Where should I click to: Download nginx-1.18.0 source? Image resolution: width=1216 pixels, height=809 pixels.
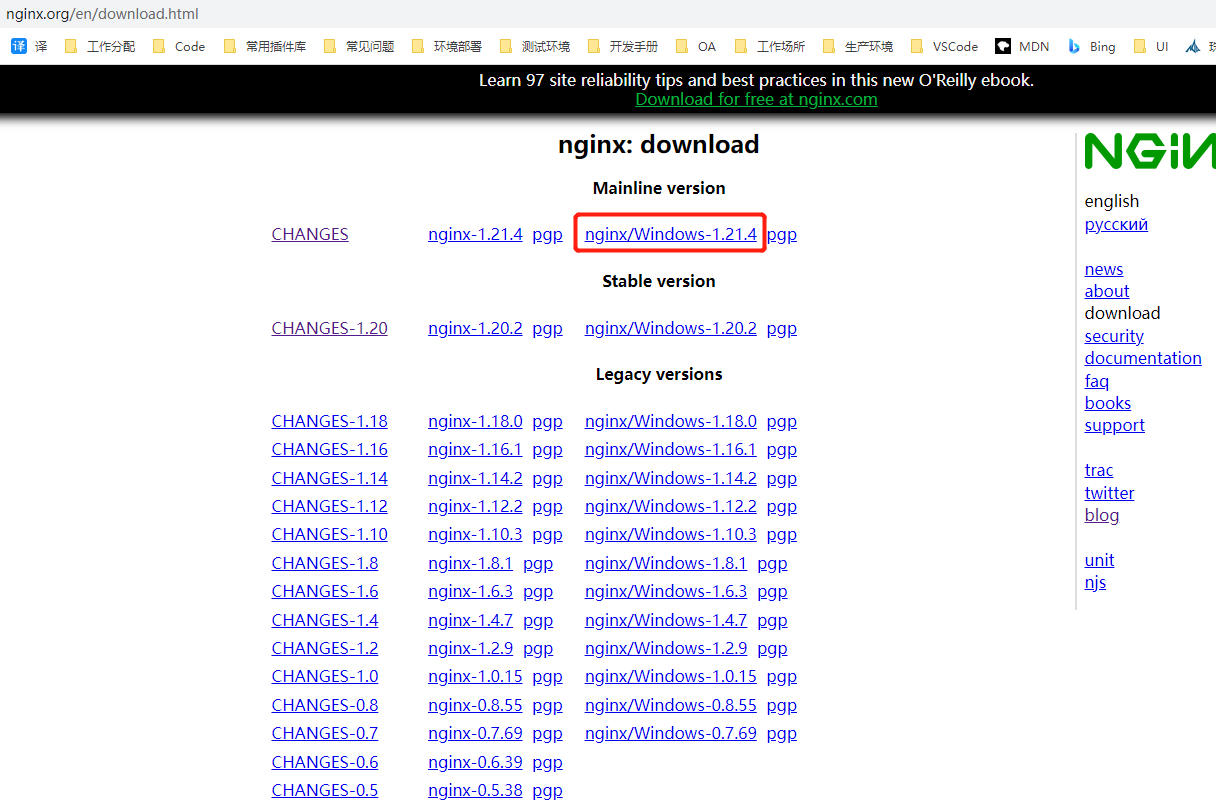(475, 421)
